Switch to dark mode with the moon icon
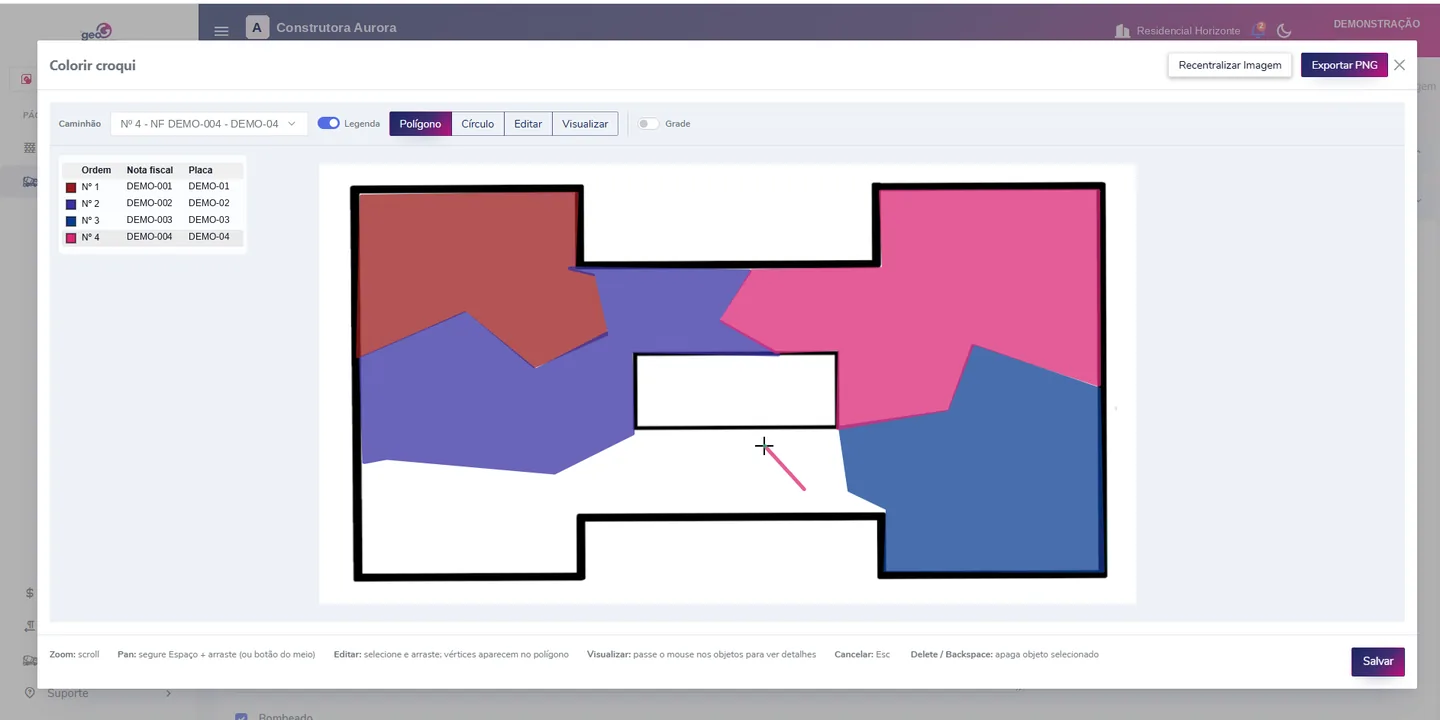Screen dimensions: 1440x720 point(1284,31)
